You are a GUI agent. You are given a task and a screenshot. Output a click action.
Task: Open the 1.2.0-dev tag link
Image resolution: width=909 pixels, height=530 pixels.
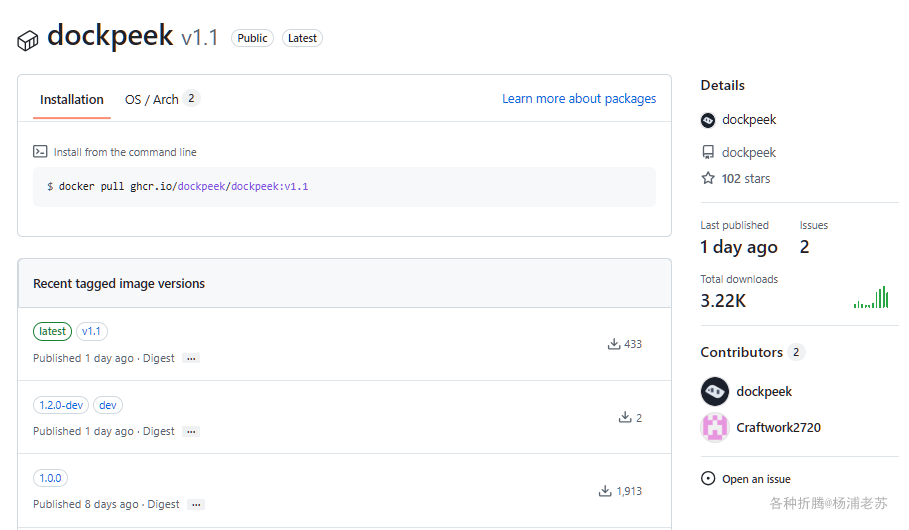pos(61,405)
